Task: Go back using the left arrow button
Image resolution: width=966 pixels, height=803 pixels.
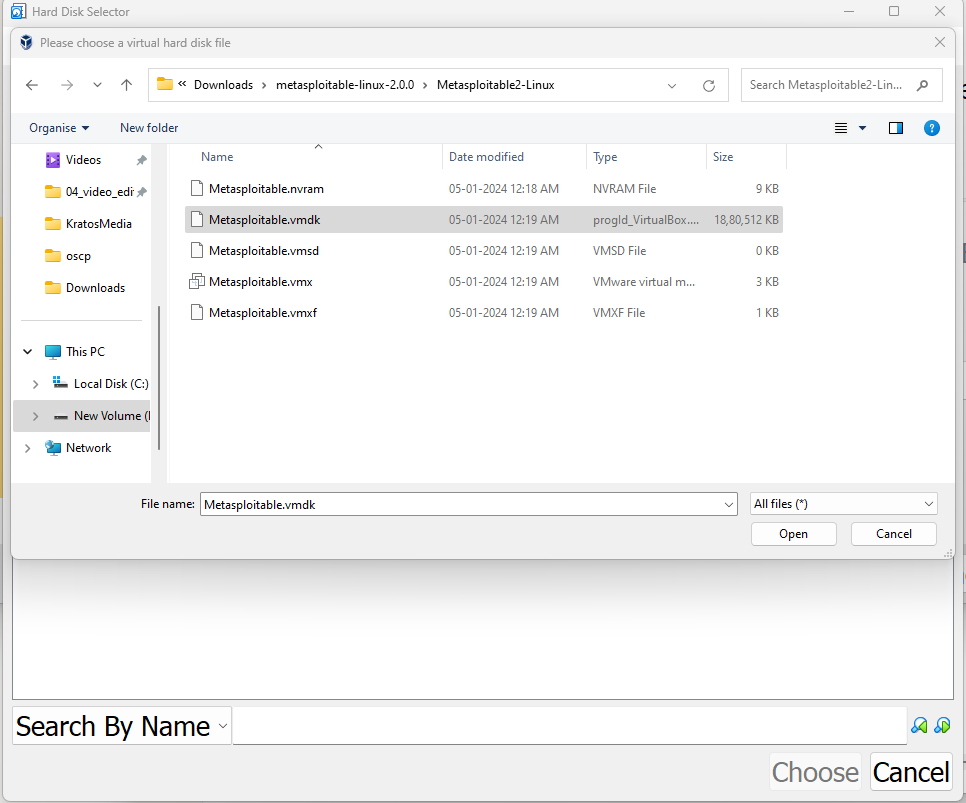Action: pos(32,85)
